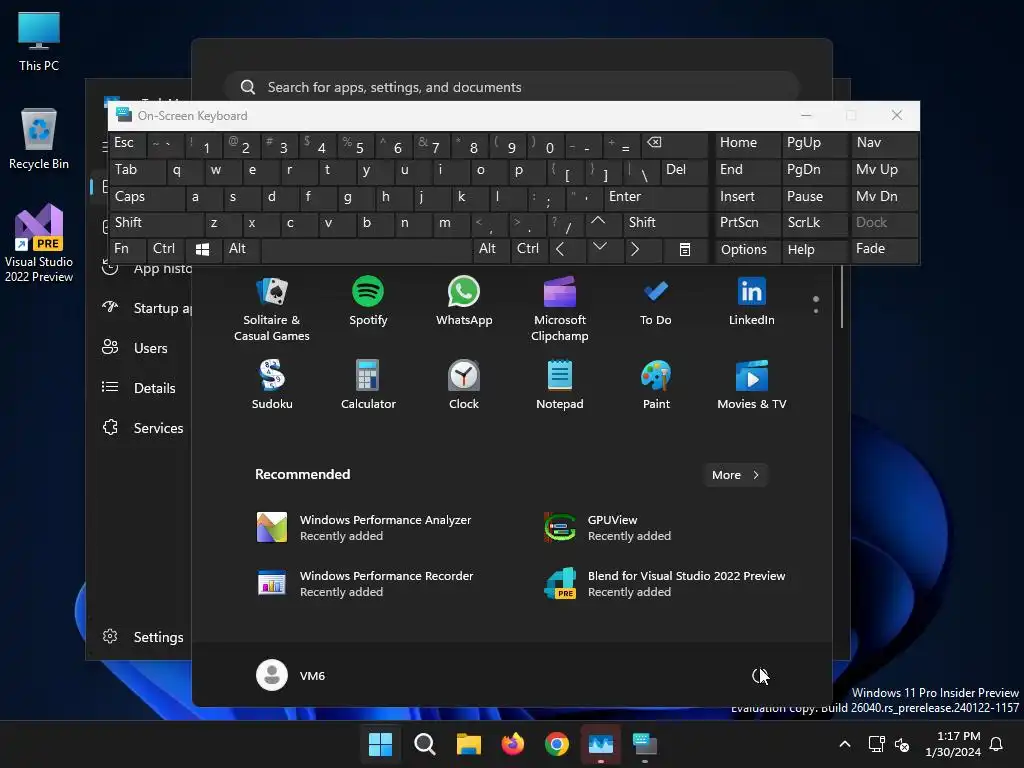Launch the To Do app

(655, 301)
